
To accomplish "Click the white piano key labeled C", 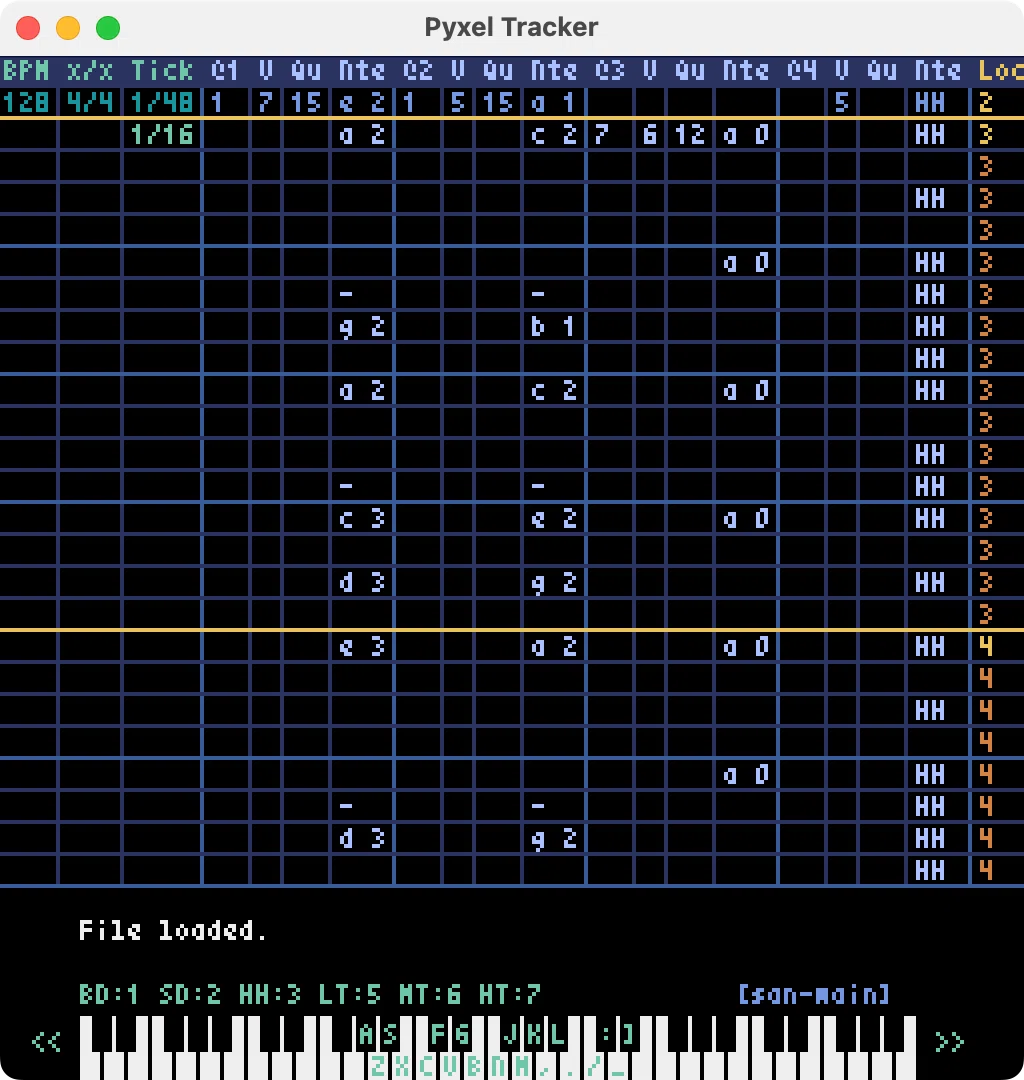I will click(x=426, y=1066).
